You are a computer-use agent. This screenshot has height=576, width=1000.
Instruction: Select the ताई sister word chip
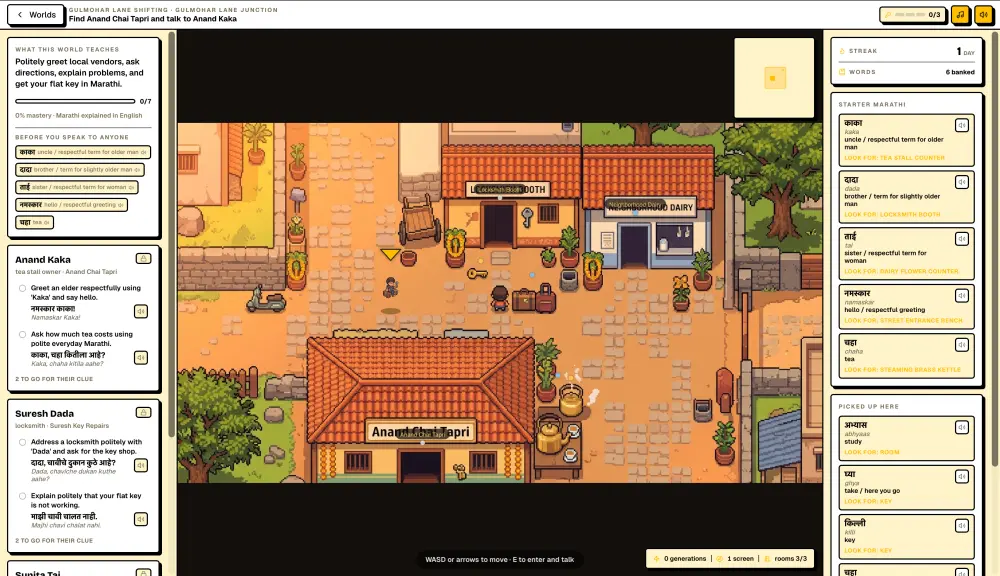point(77,187)
